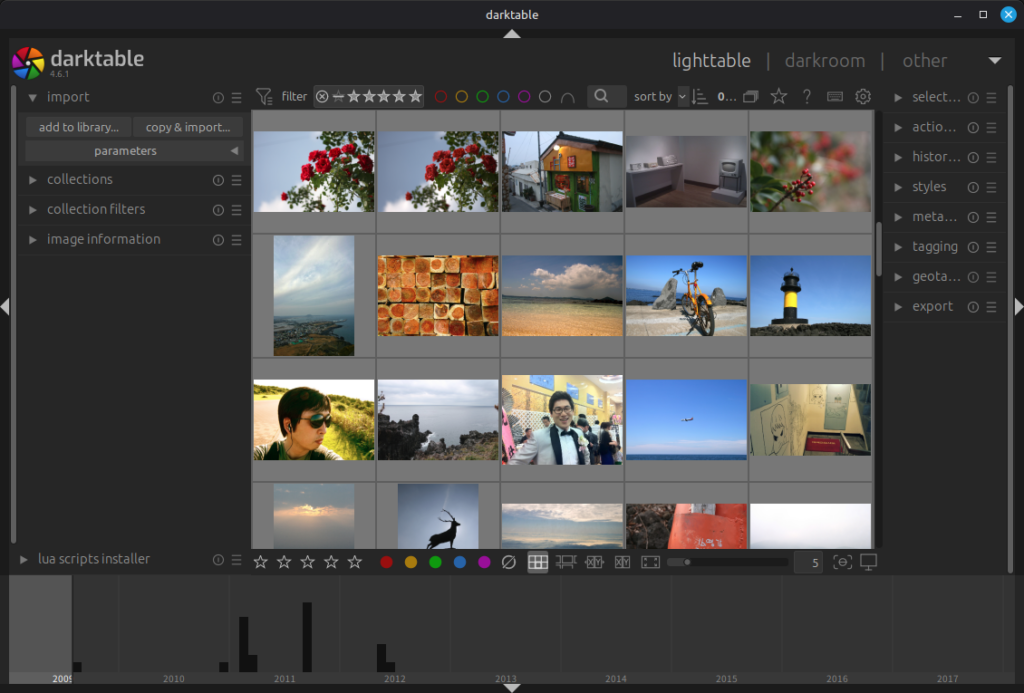Toggle the red color label filter circle

[x=441, y=97]
